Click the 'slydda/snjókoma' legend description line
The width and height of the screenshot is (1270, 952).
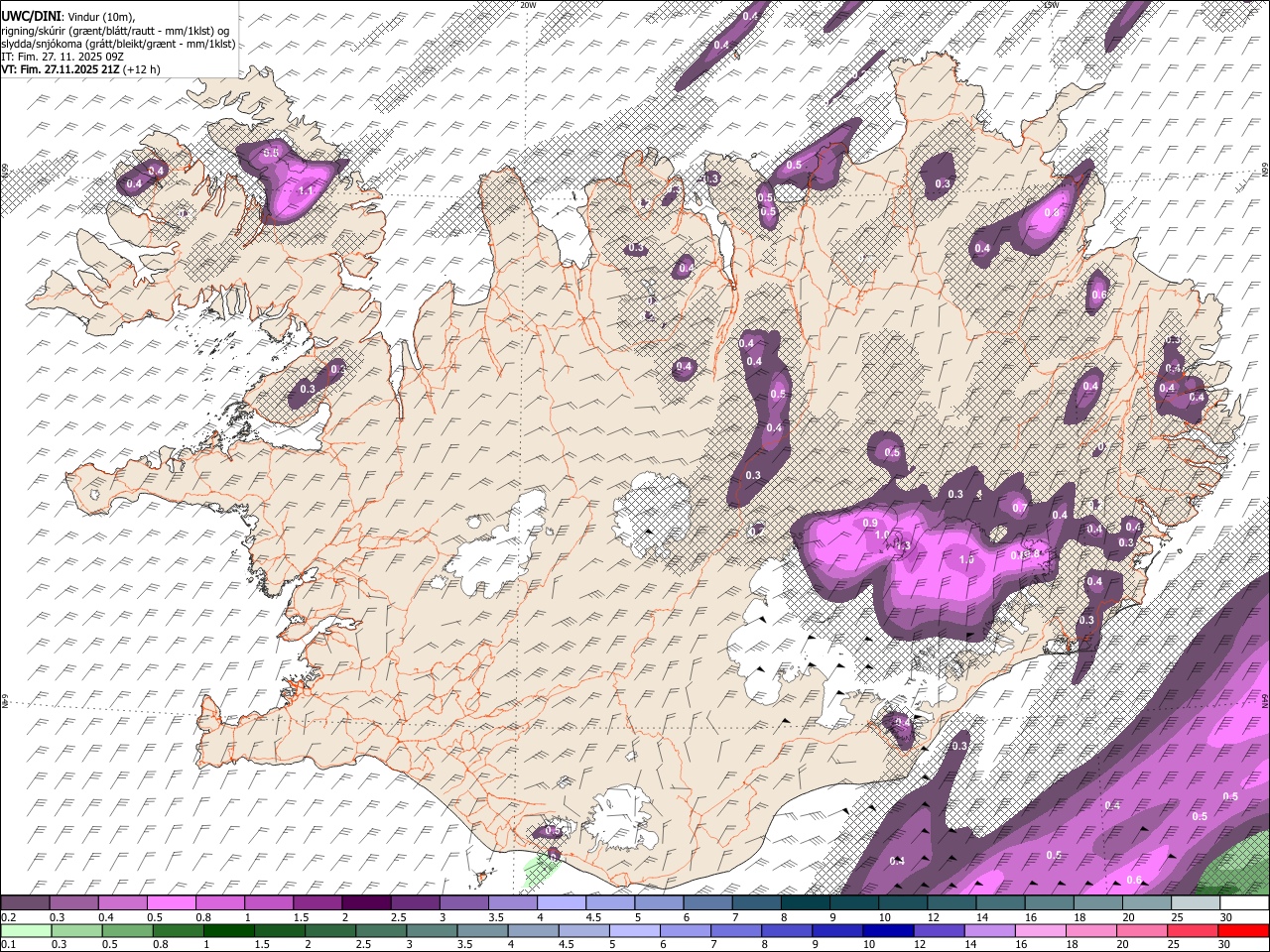pyautogui.click(x=118, y=44)
